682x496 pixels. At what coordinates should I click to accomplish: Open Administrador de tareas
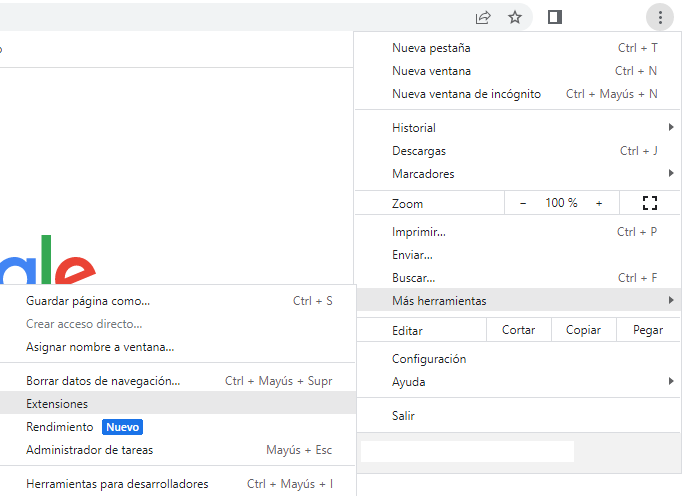click(89, 450)
